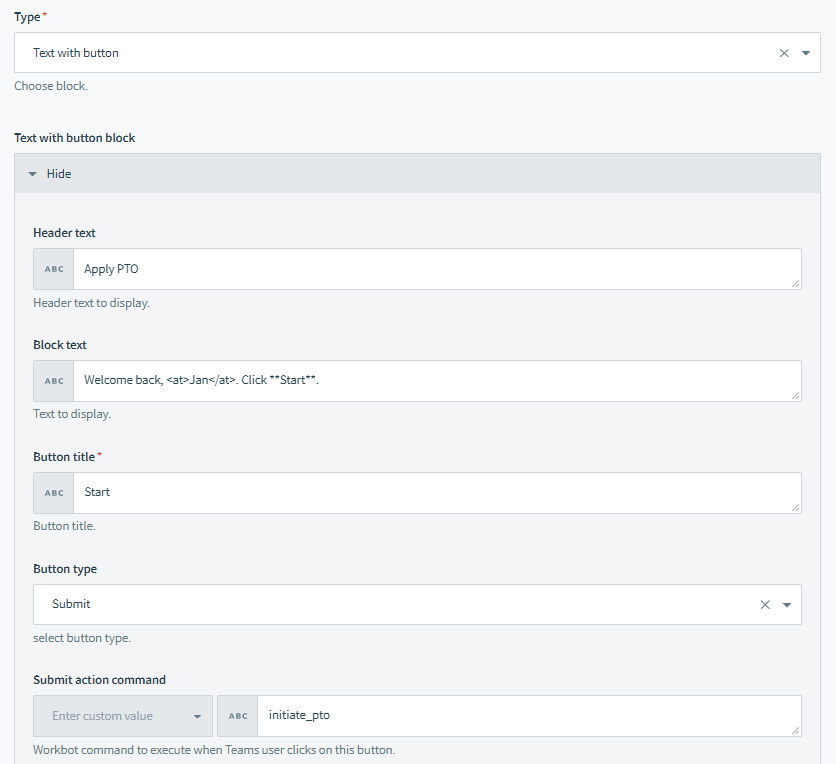This screenshot has width=836, height=764.
Task: Click the ABC icon beside initiate_pto
Action: click(x=237, y=716)
